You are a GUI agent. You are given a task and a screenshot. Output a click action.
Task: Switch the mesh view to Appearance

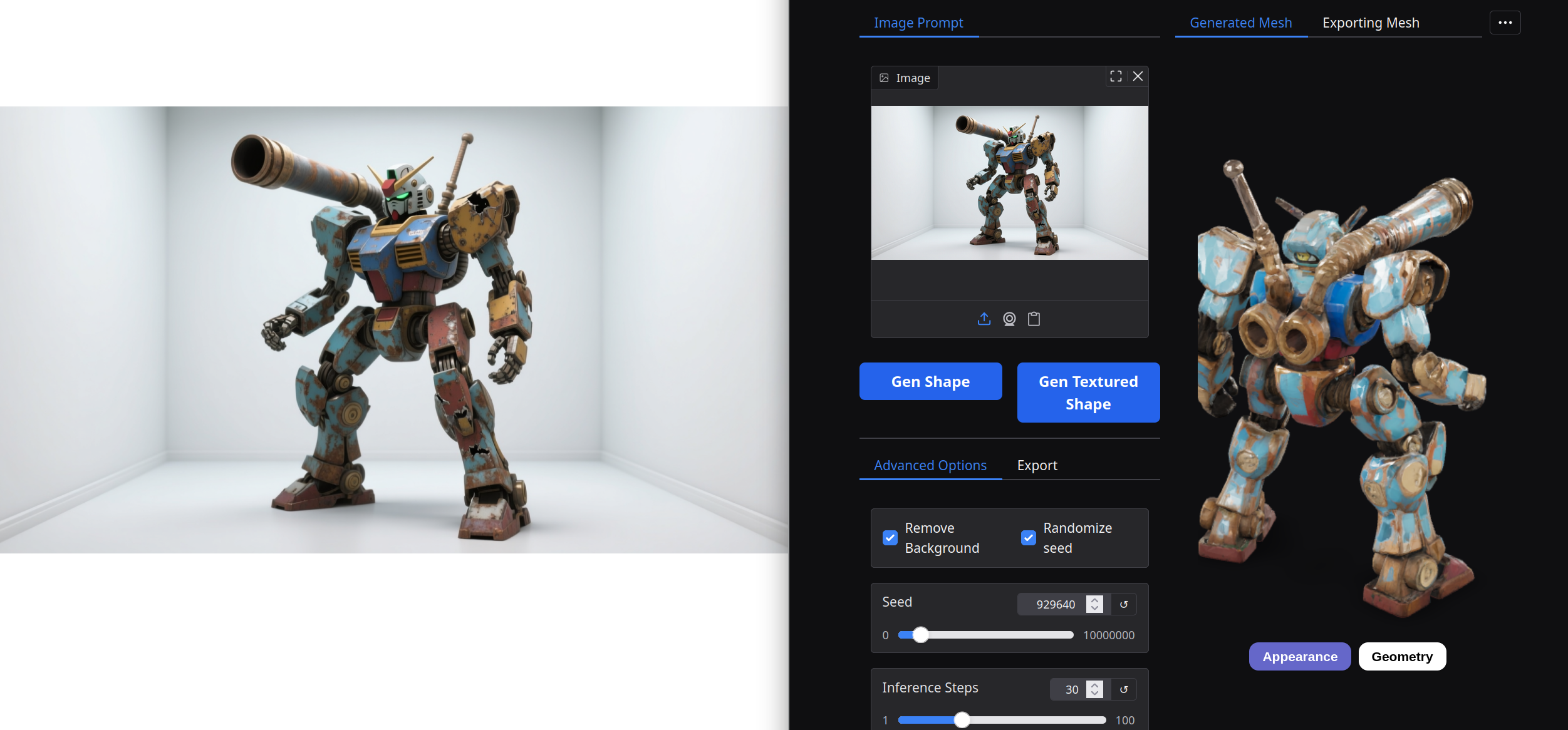1300,657
